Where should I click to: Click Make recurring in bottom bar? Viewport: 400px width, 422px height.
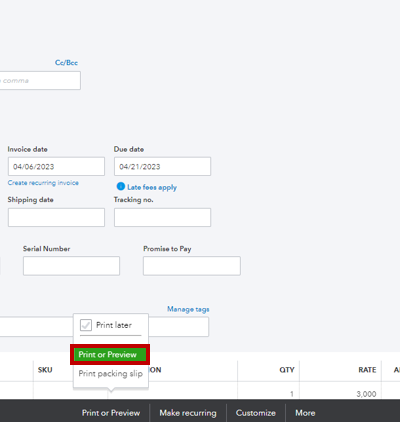pos(188,413)
